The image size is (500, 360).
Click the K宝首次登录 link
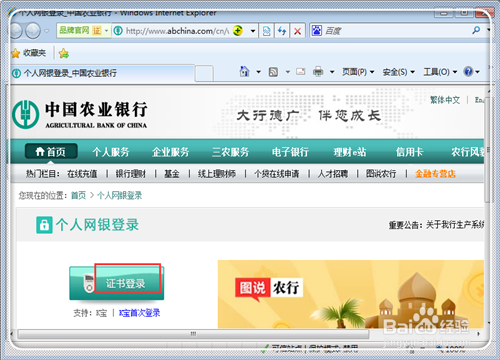(x=139, y=313)
